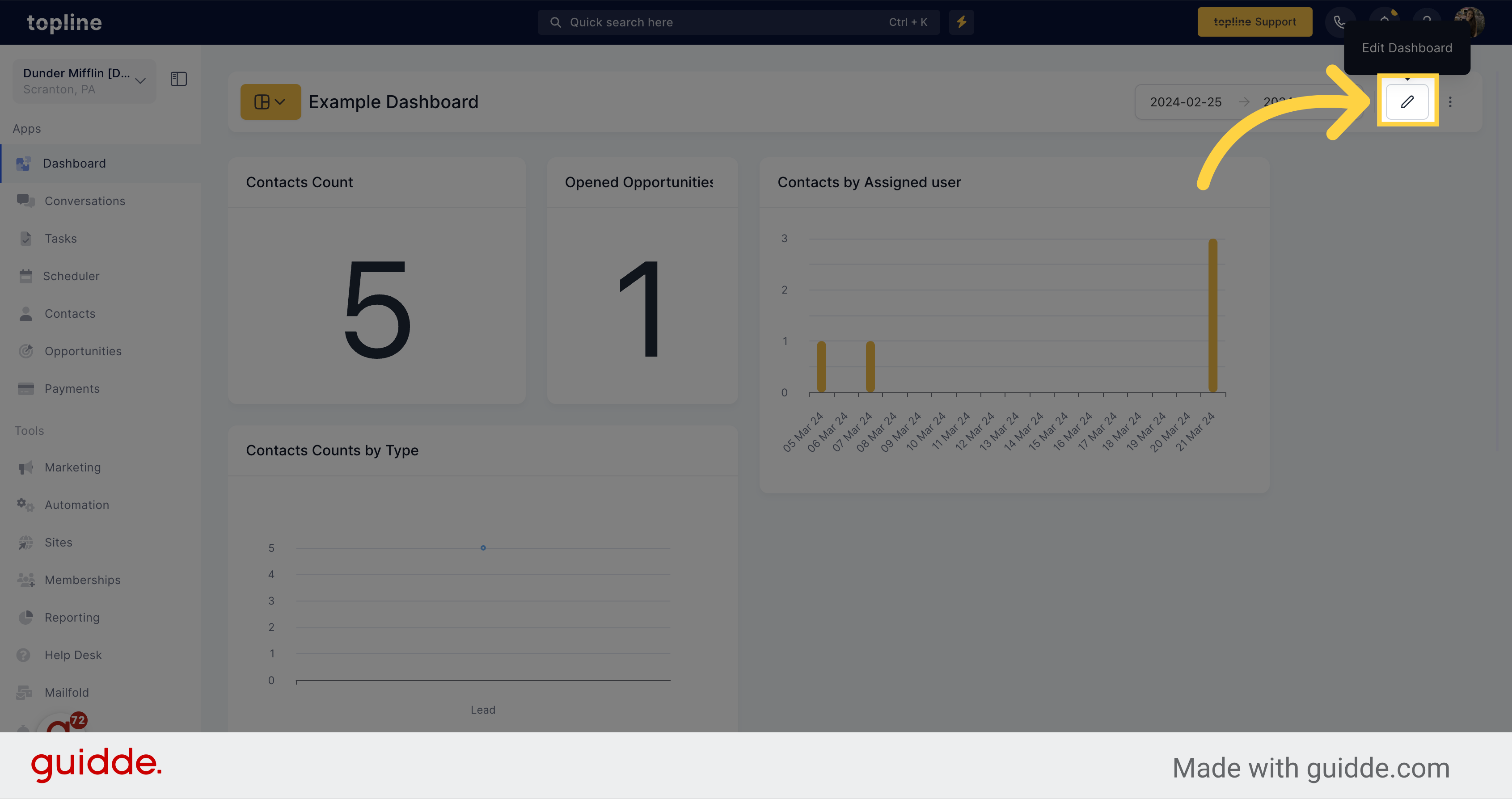
Task: Click the Scheduler calendar icon
Action: click(26, 276)
